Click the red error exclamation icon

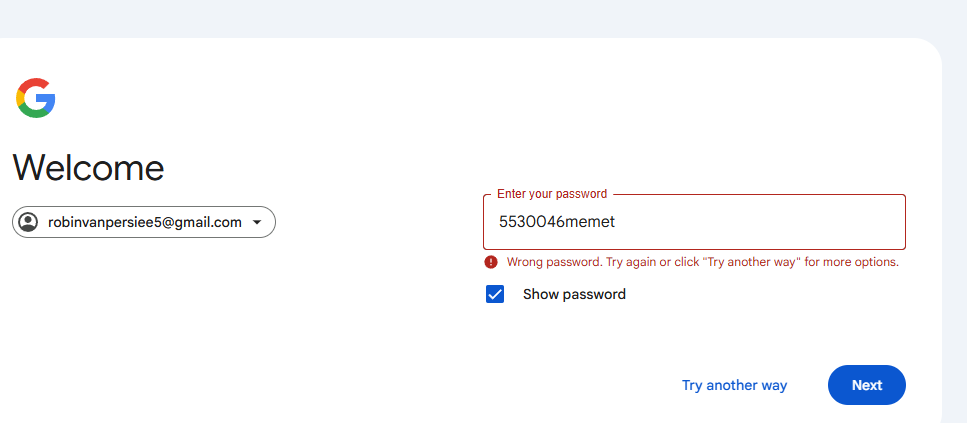[491, 262]
